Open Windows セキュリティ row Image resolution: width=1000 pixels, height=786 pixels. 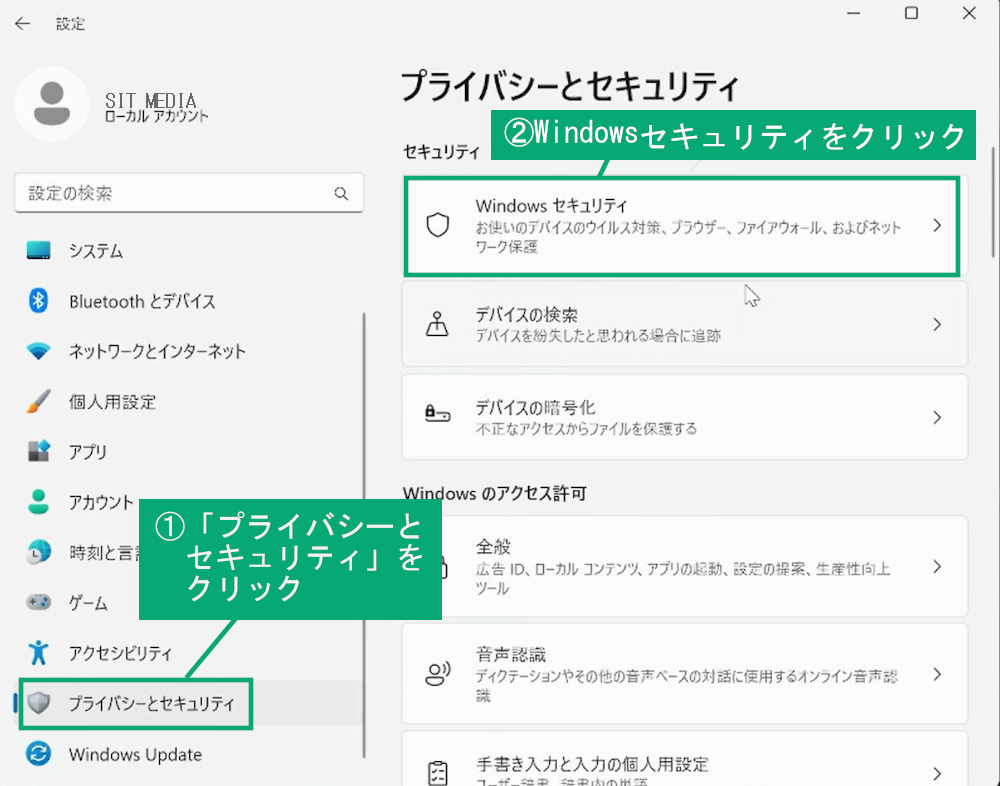[x=684, y=225]
